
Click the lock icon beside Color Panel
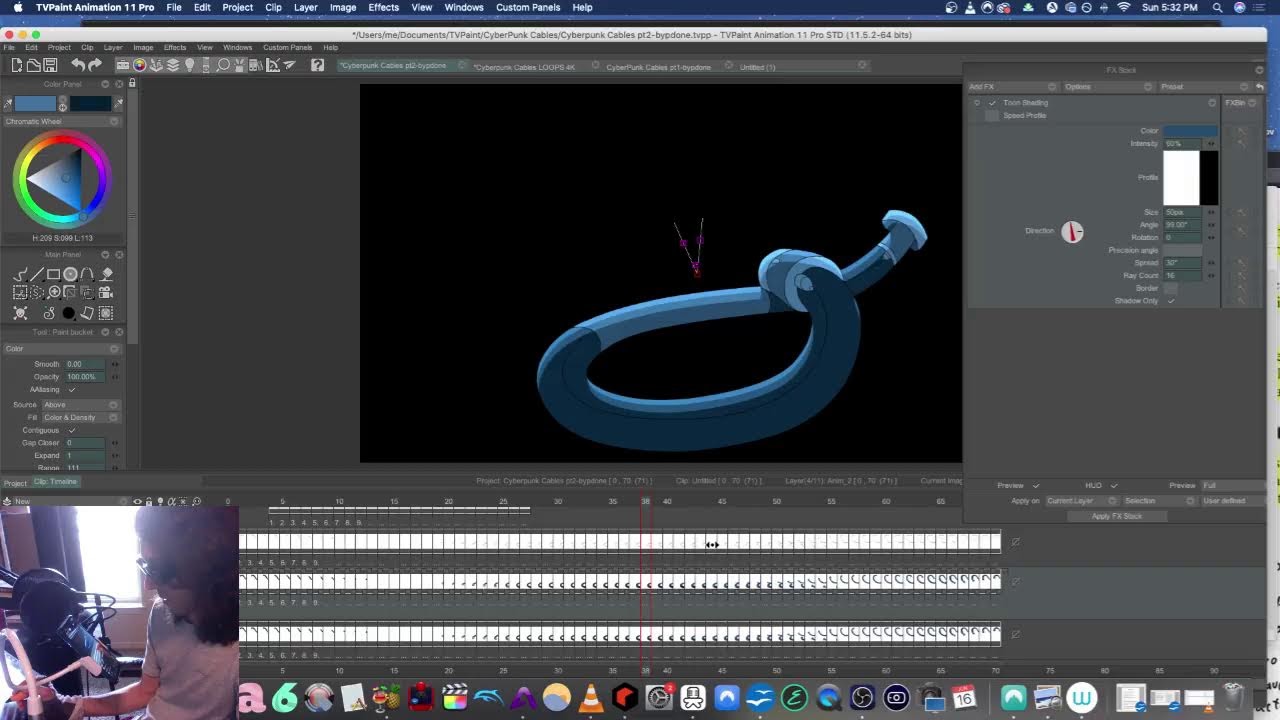(132, 83)
